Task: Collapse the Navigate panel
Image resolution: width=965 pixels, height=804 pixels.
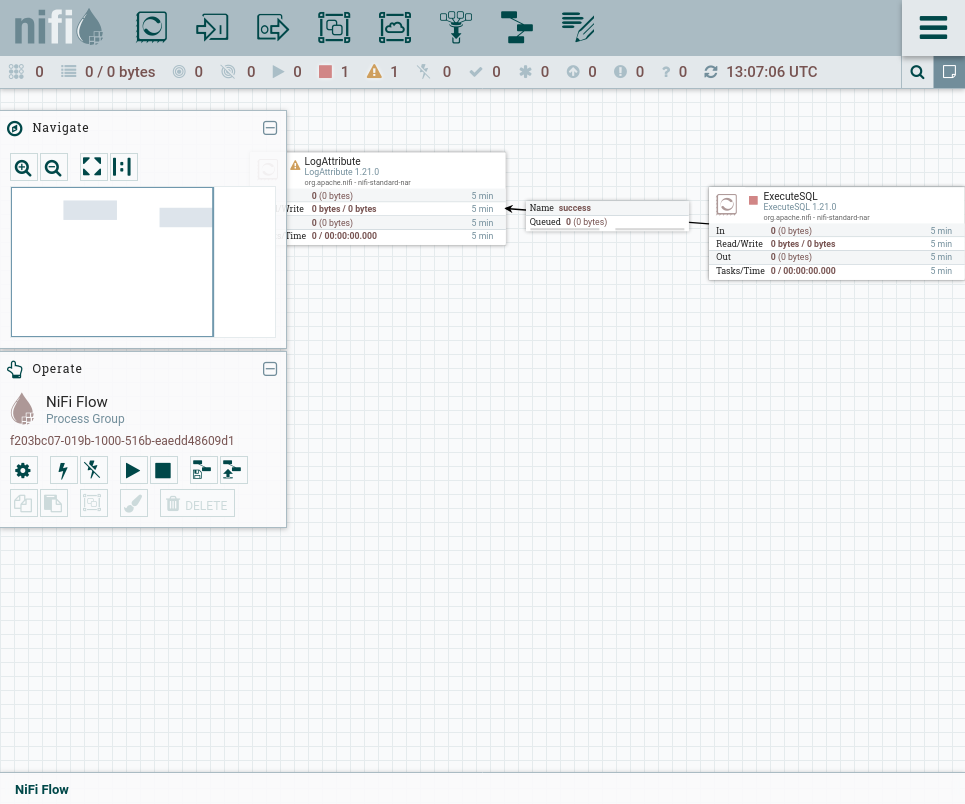Action: tap(270, 128)
